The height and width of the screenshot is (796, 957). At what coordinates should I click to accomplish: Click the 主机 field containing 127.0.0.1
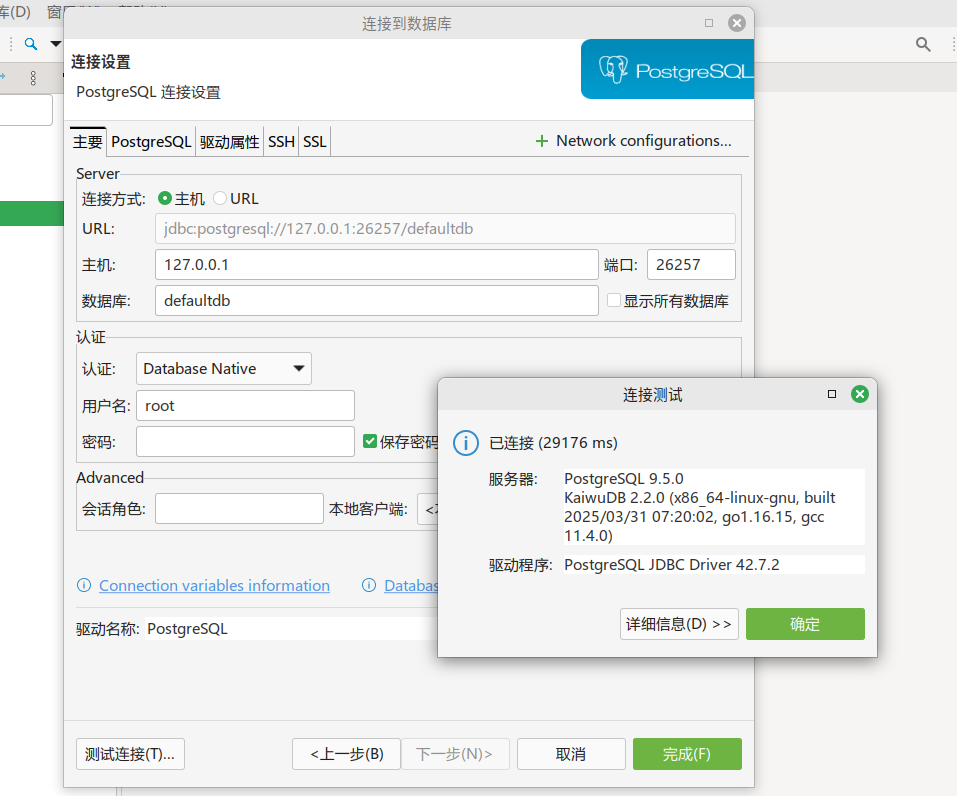point(377,264)
